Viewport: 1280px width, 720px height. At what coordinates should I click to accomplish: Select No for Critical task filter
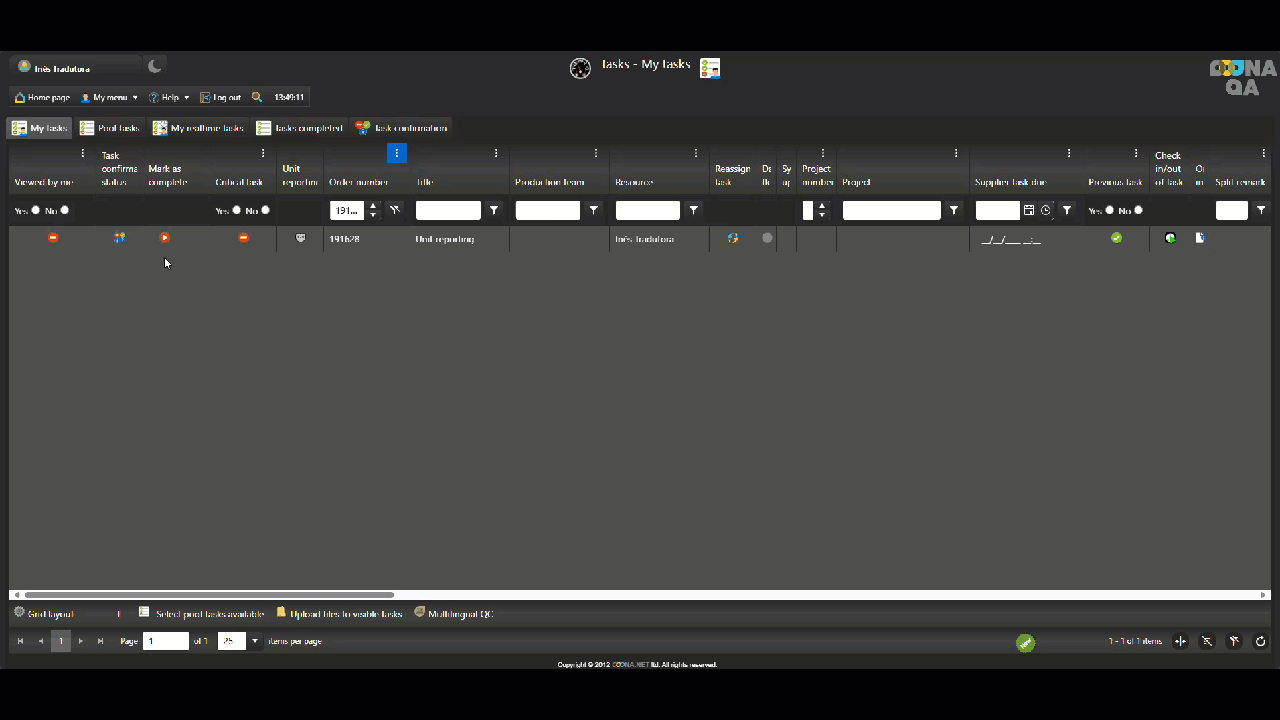click(265, 210)
